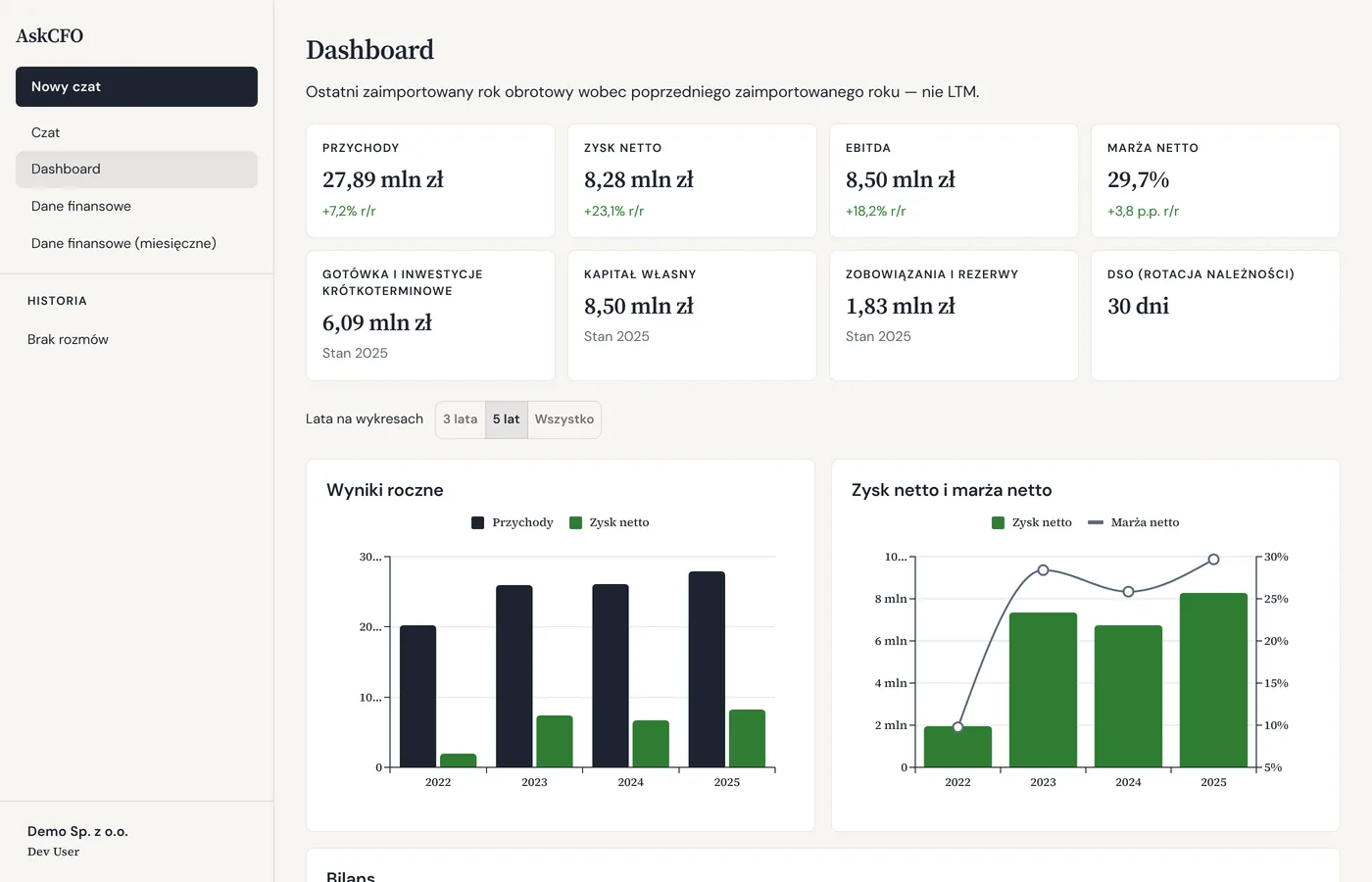Viewport: 1372px width, 882px height.
Task: Select the 5 lat range option
Action: (x=507, y=419)
